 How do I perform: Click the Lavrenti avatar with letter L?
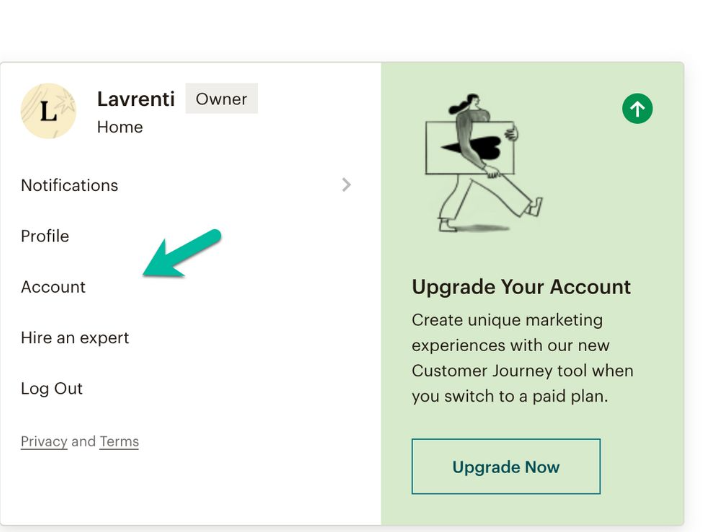(x=48, y=111)
